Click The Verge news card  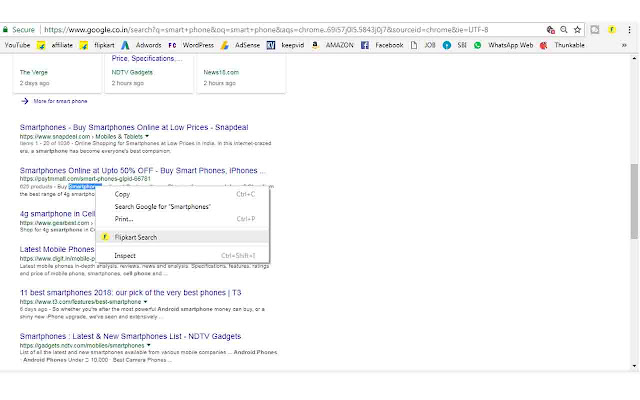tap(57, 73)
